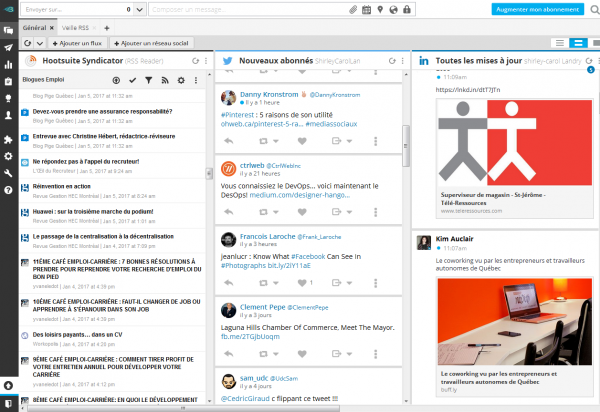The height and width of the screenshot is (412, 600).
Task: Reply to Danny Kronstrom's tweet
Action: [x=229, y=141]
